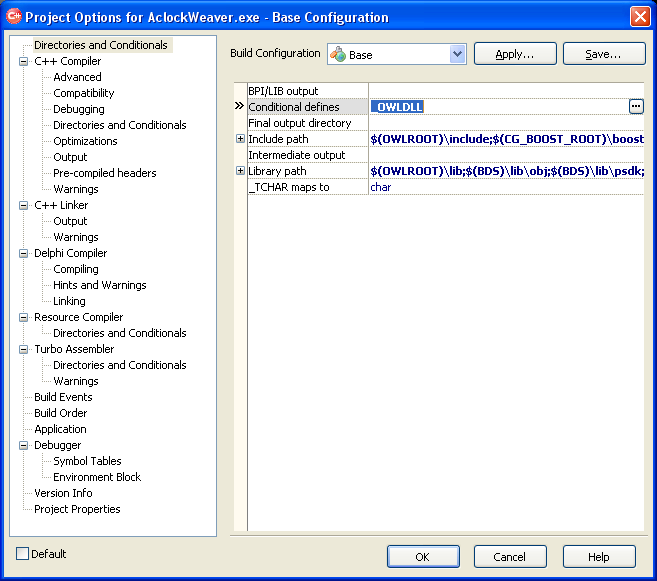Click the Include path value text
The image size is (657, 581).
(507, 139)
